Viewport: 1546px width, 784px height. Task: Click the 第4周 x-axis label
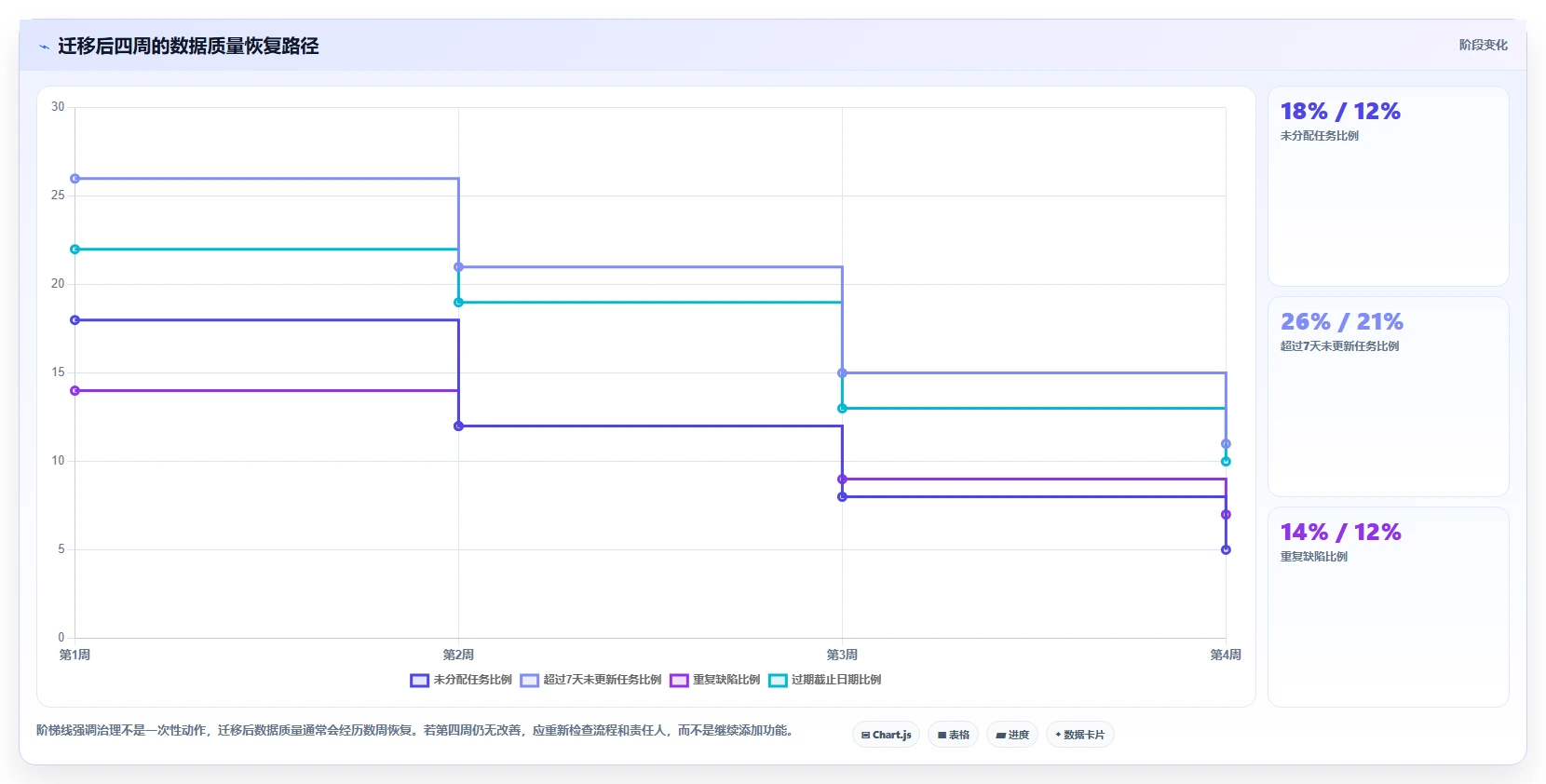(1226, 656)
